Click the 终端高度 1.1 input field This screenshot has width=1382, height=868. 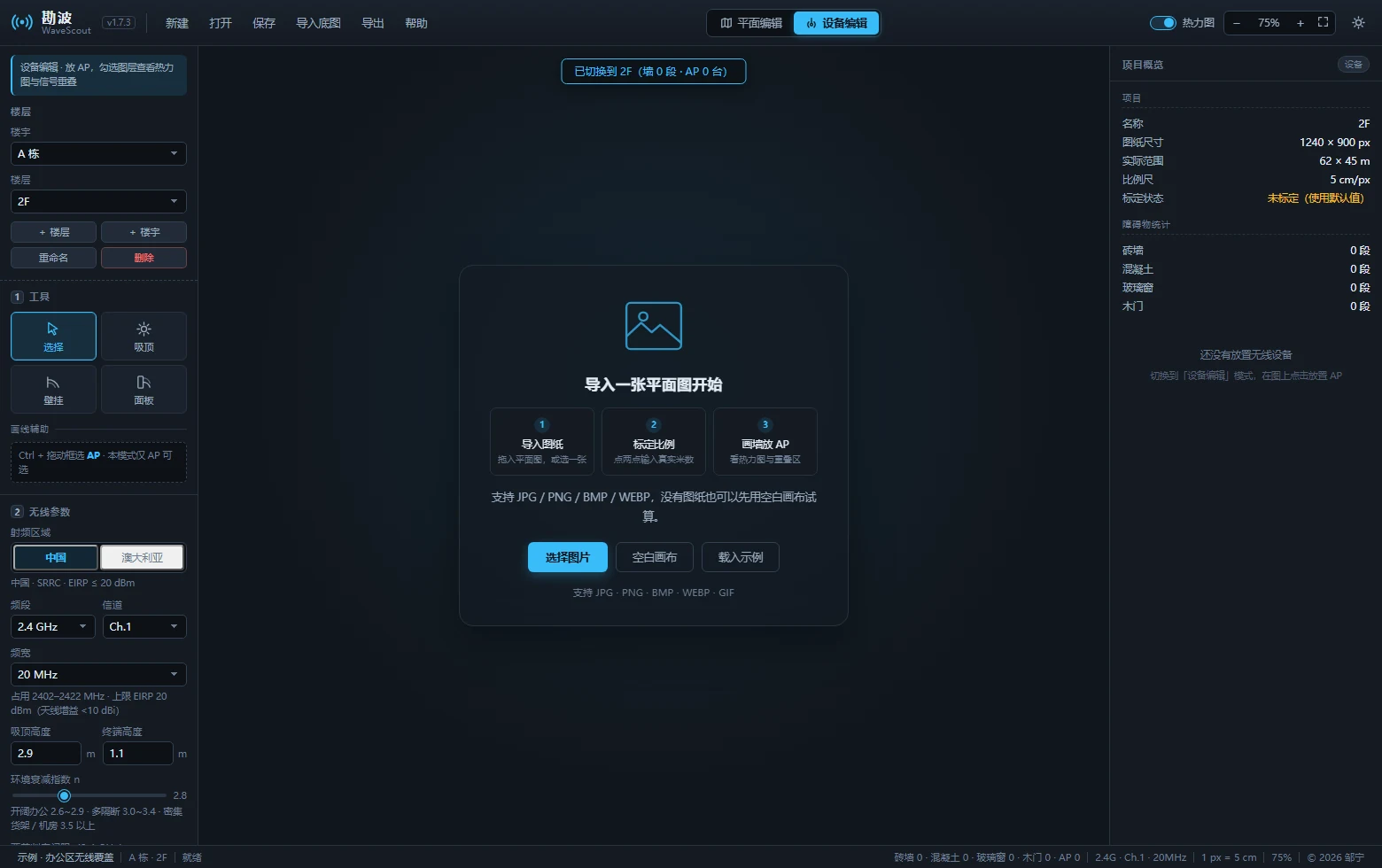tap(137, 753)
